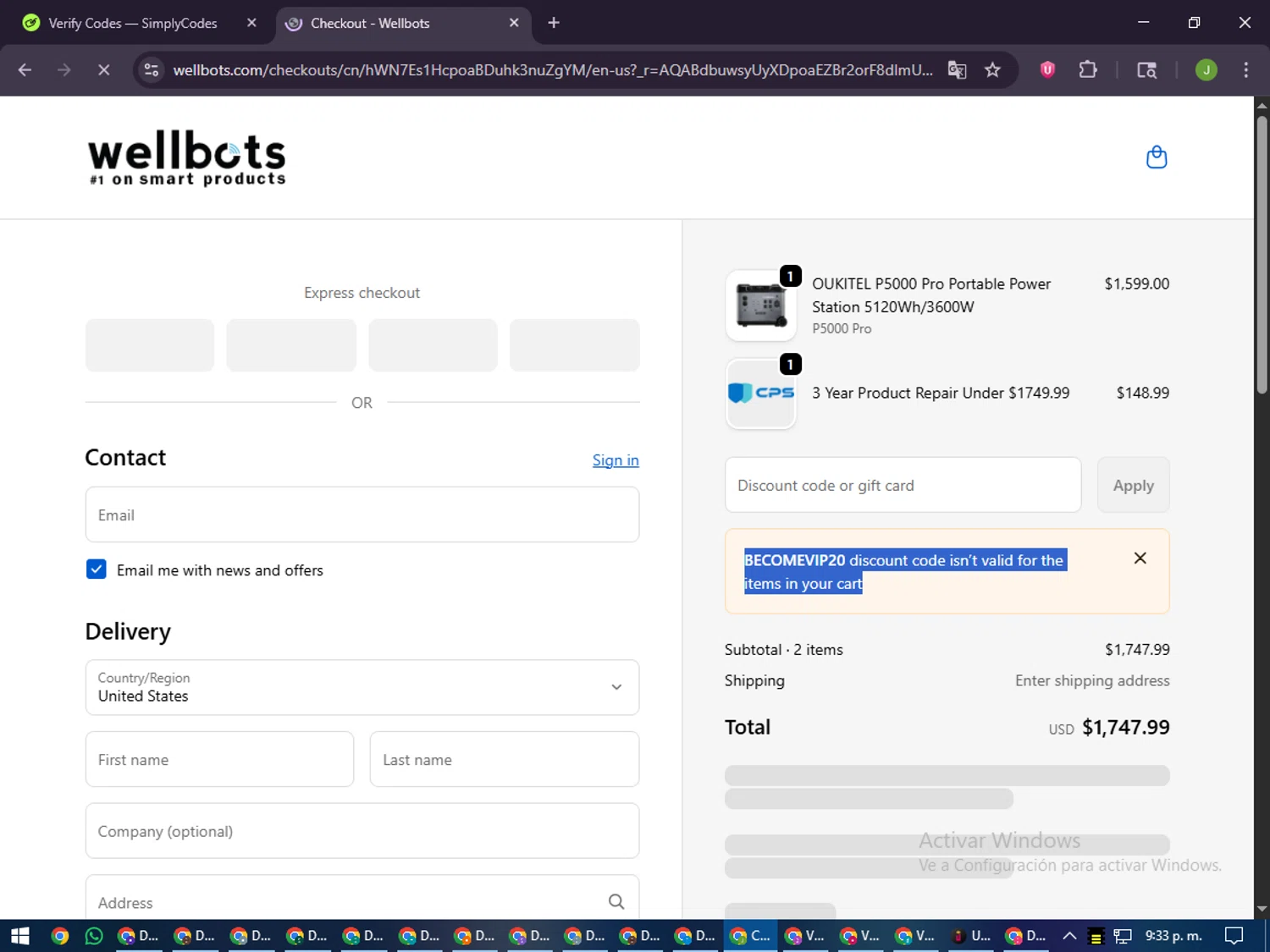Open the shopping bag cart icon
Image resolution: width=1270 pixels, height=952 pixels.
tap(1157, 157)
